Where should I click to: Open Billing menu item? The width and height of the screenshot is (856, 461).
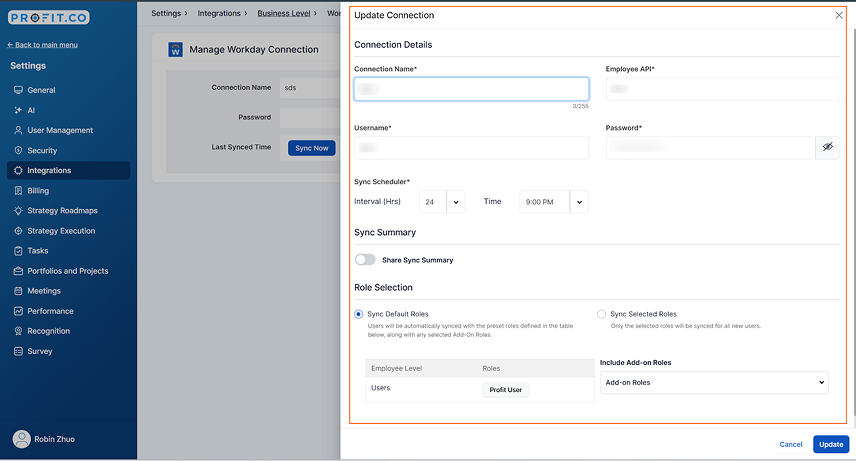point(69,191)
